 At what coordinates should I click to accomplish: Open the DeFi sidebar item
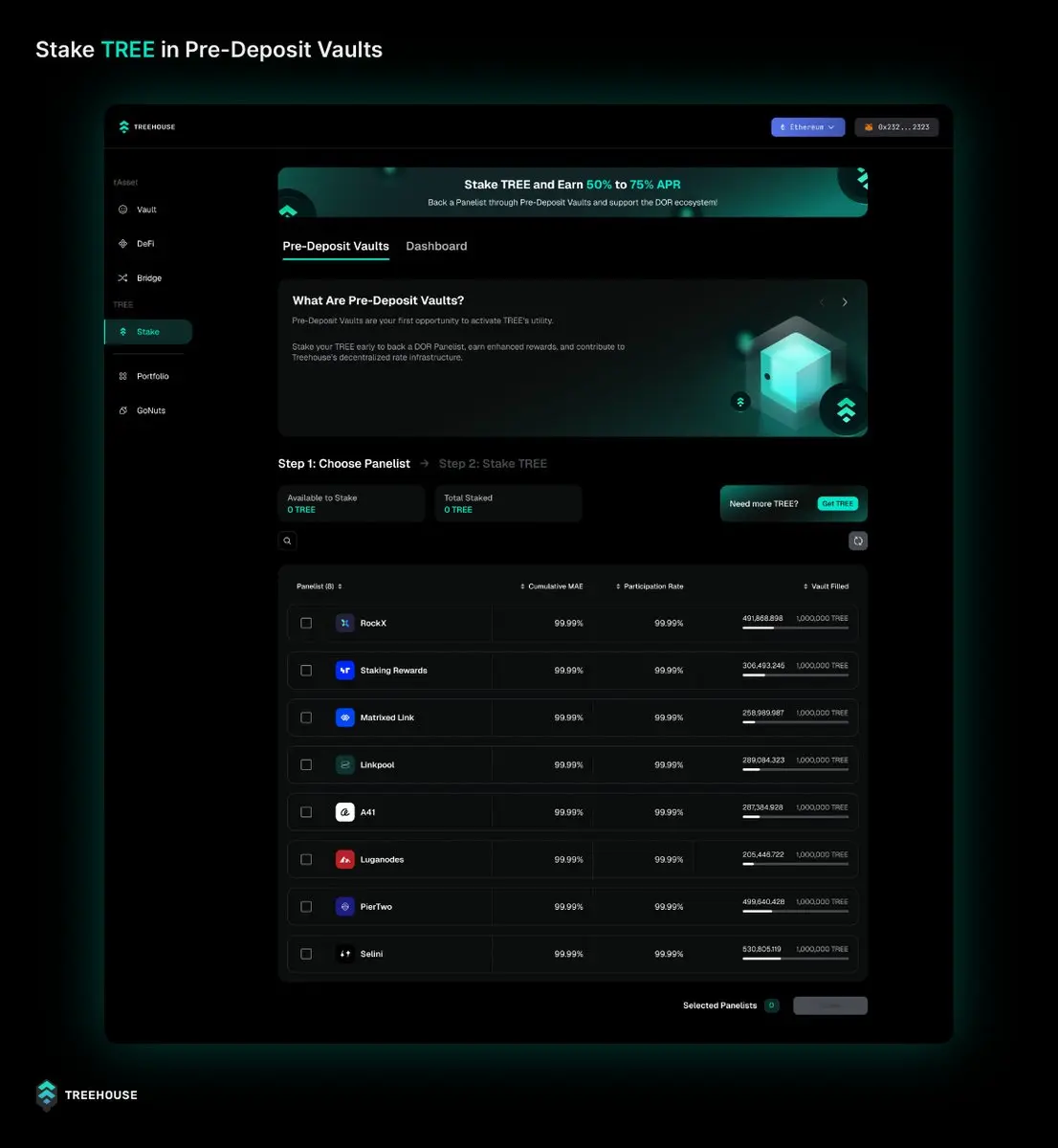point(147,244)
